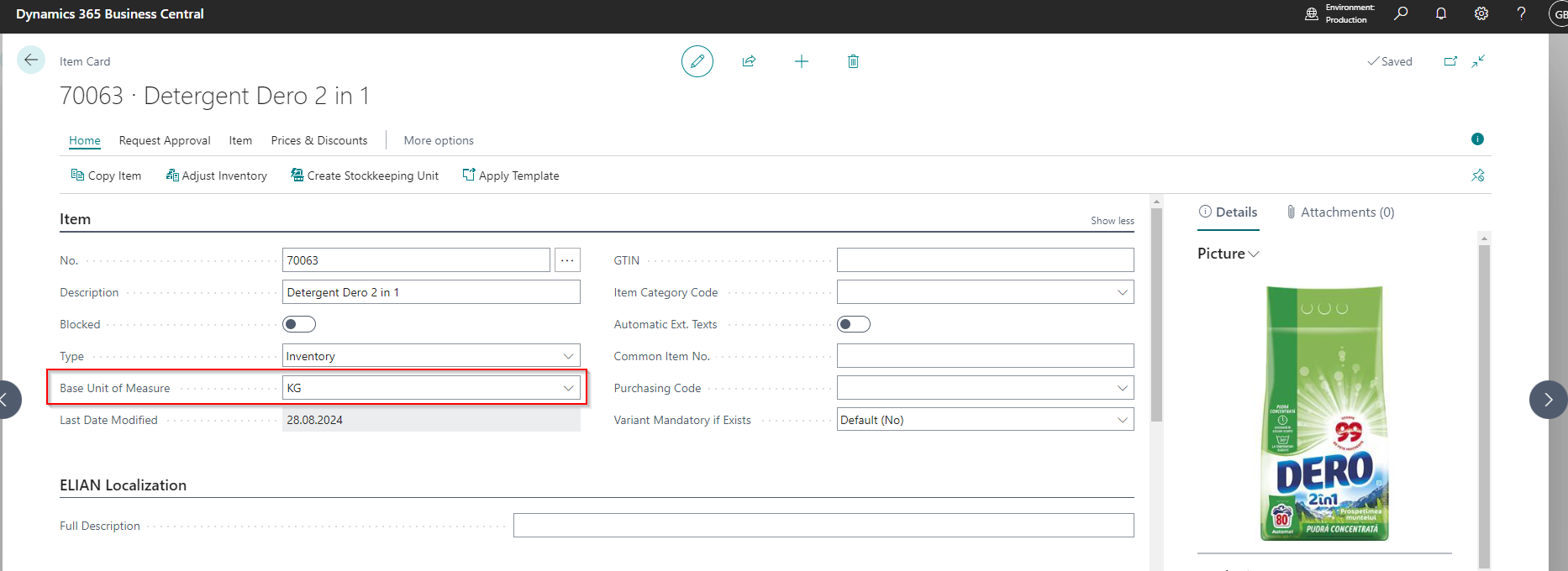This screenshot has height=571, width=1568.
Task: Delete item using trash icon
Action: click(853, 61)
